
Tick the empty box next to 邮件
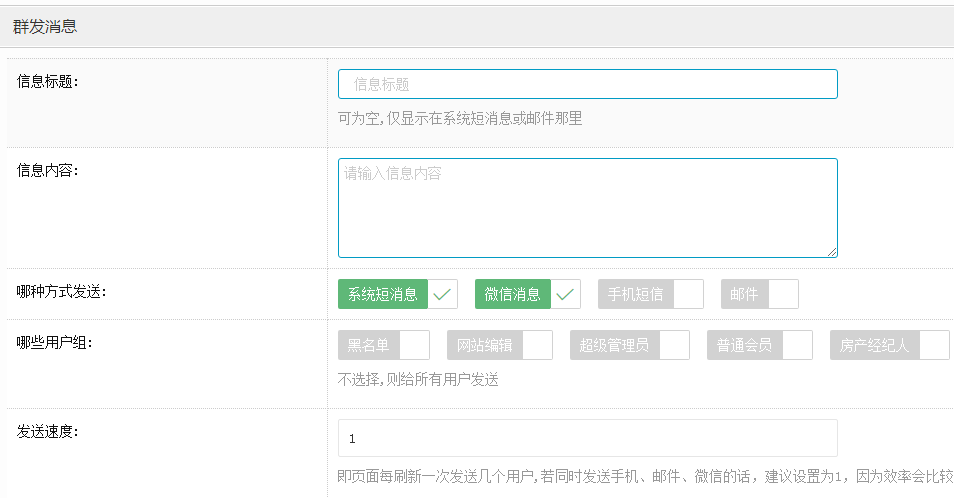783,294
